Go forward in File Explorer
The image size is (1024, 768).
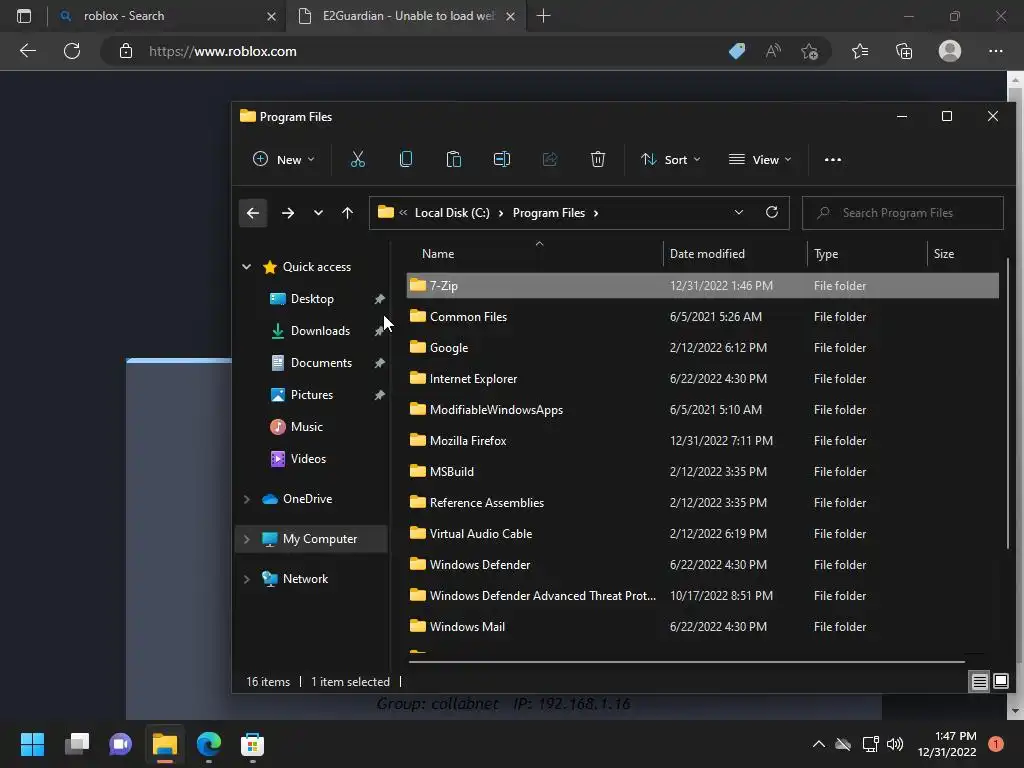coord(287,213)
